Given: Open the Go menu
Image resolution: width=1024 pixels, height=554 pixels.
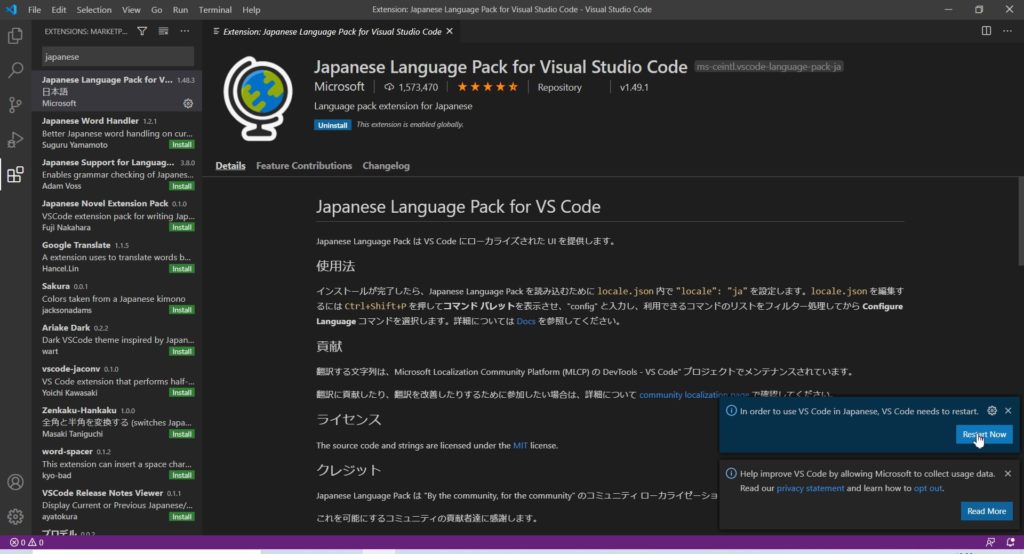Looking at the screenshot, I should [157, 9].
